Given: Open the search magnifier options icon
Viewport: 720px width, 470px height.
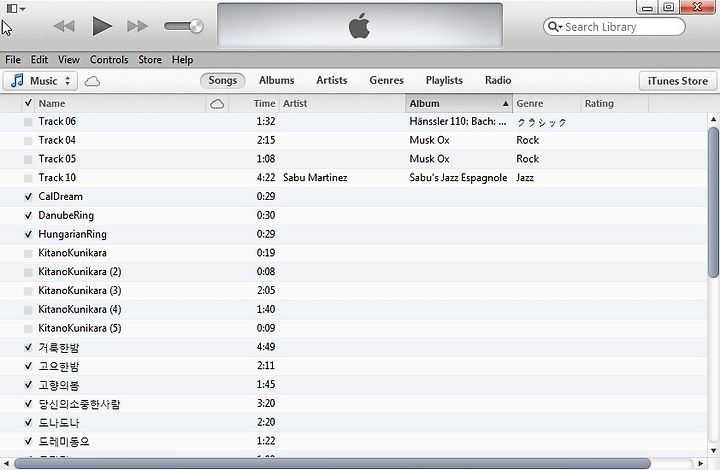Looking at the screenshot, I should 555,27.
